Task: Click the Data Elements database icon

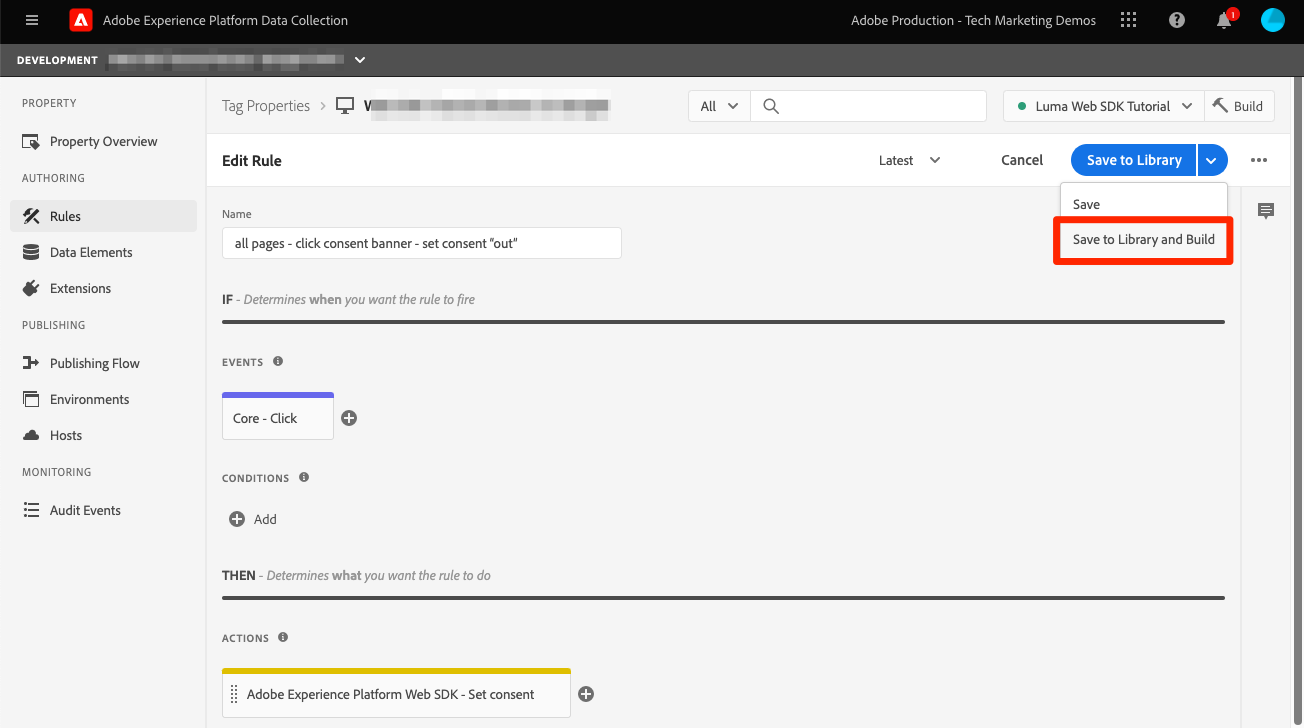Action: coord(31,252)
